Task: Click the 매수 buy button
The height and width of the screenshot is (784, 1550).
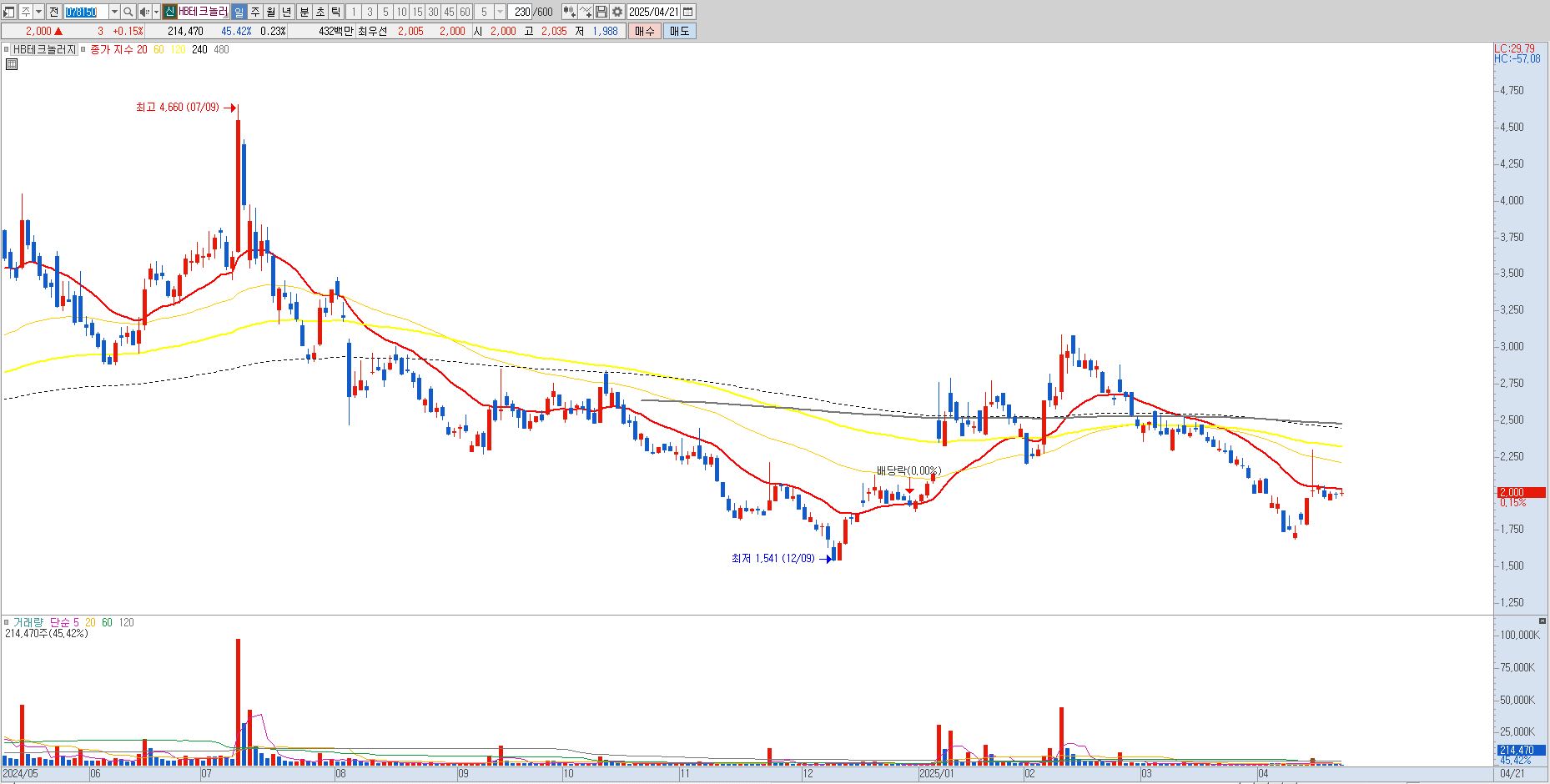Action: [x=644, y=31]
